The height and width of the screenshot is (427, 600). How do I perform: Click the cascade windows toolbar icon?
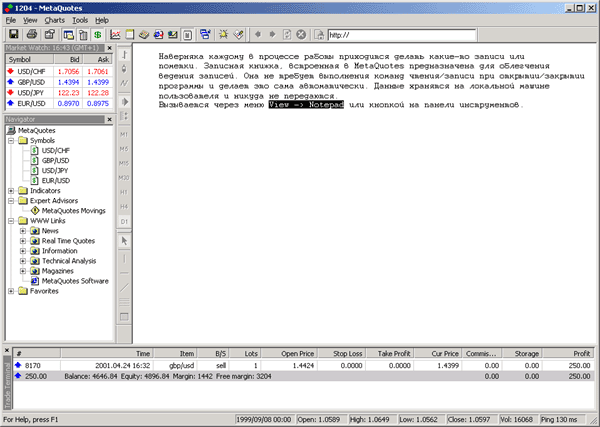pyautogui.click(x=205, y=35)
